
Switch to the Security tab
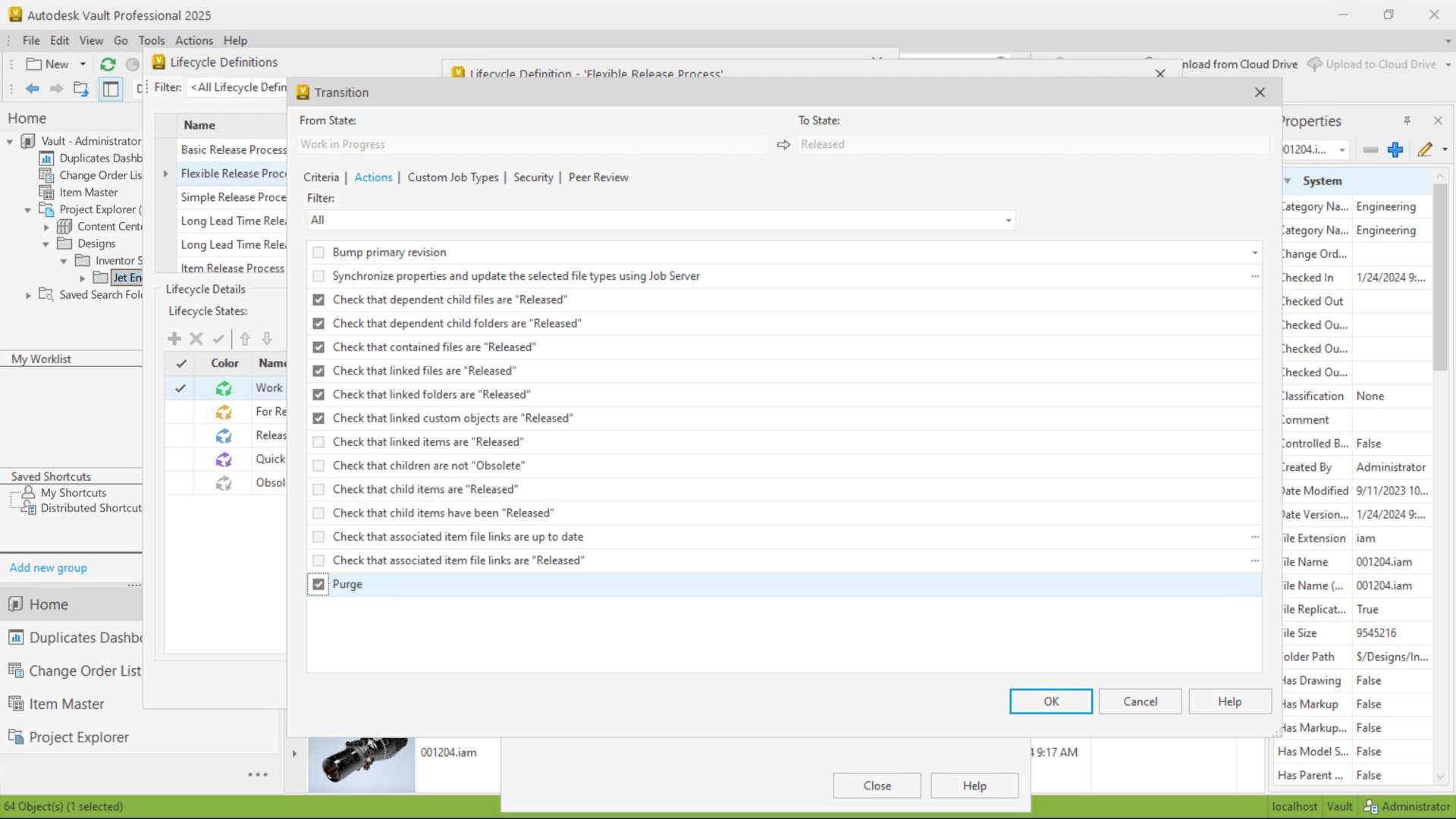point(533,177)
